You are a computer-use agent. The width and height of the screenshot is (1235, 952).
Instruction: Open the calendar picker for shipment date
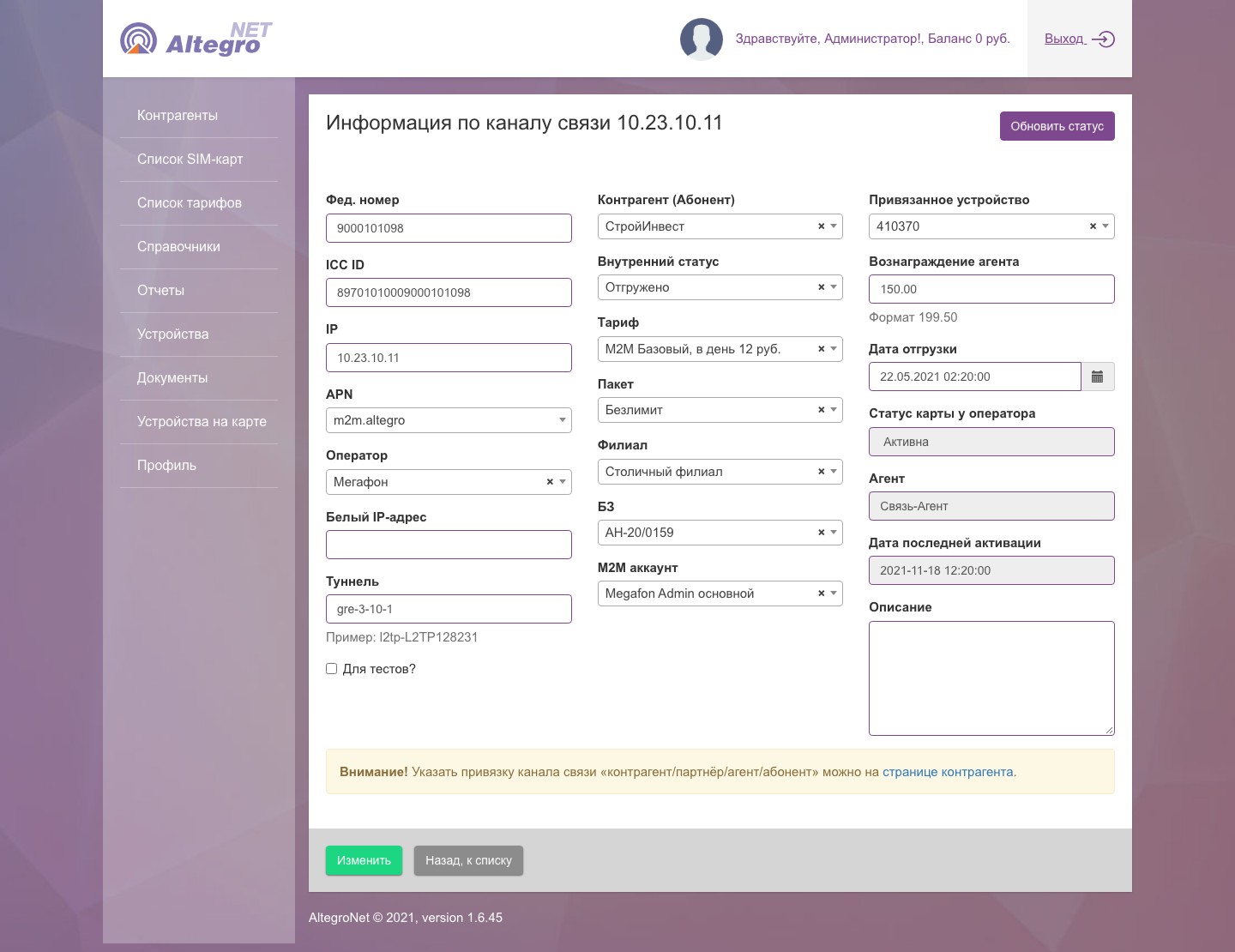pos(1097,377)
